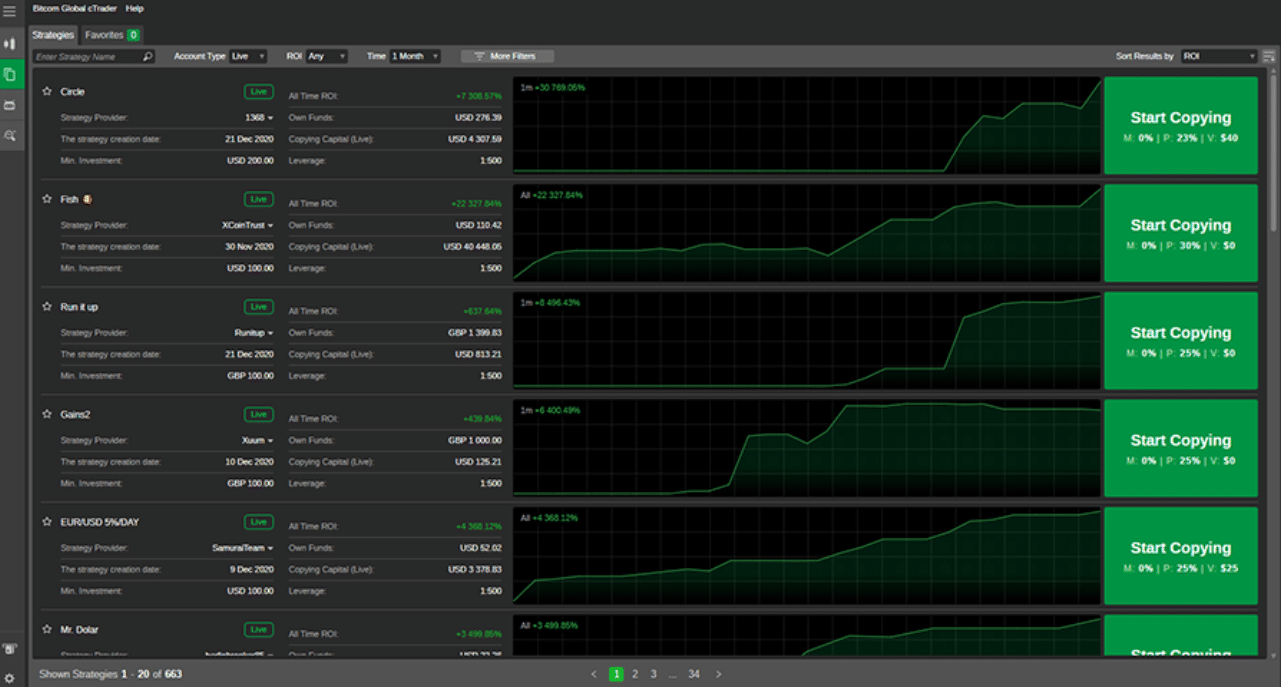Favorite the Circle strategy with its star
The height and width of the screenshot is (687, 1281).
click(47, 91)
